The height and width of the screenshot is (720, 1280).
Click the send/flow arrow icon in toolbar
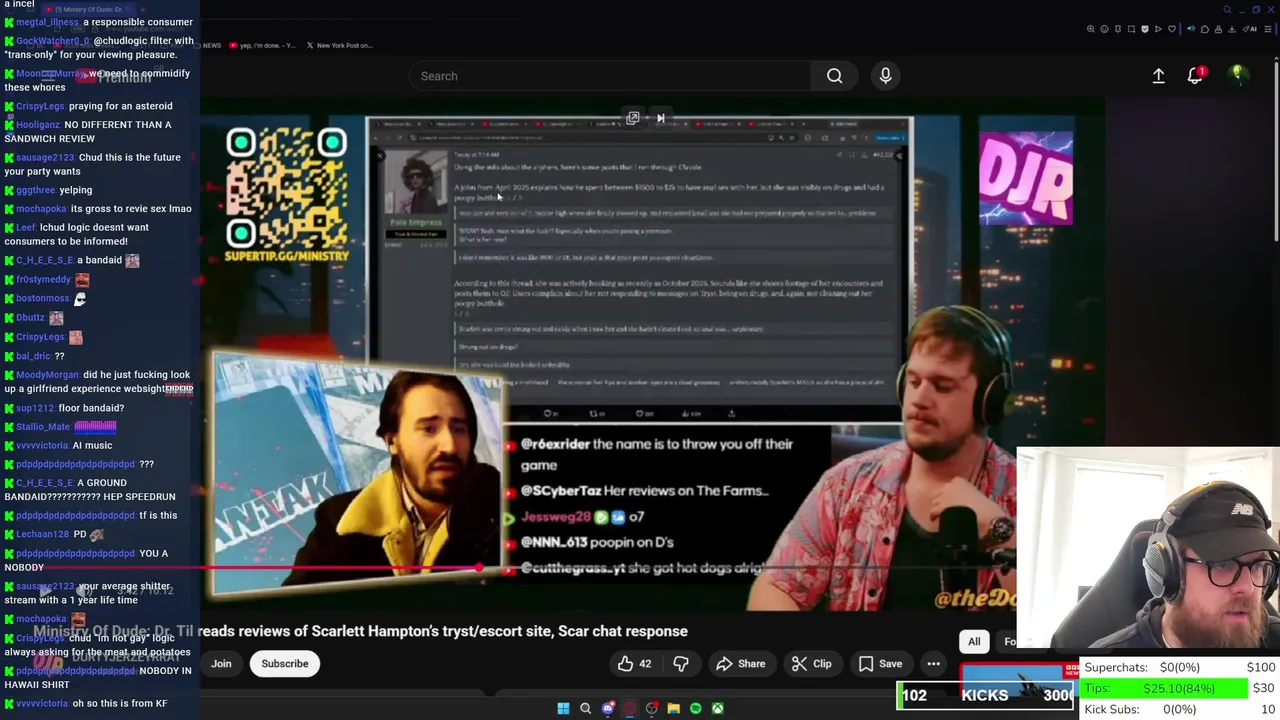click(x=1158, y=29)
